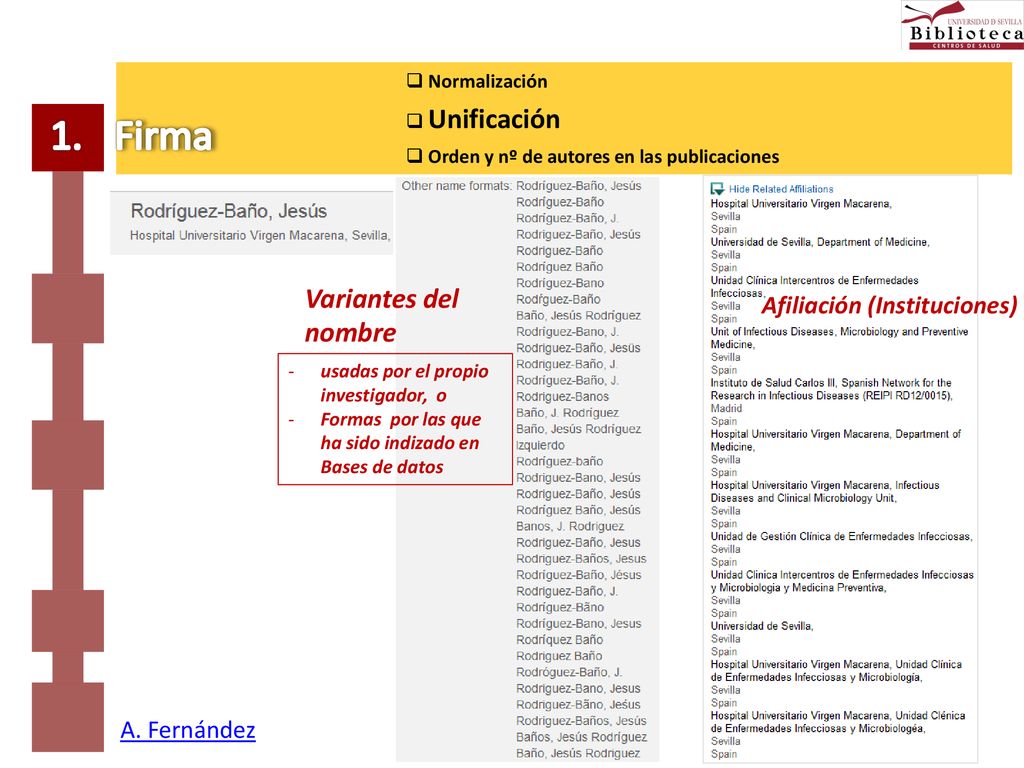The image size is (1024, 768).
Task: Tick the Orden y nº de autores checkbox
Action: [x=414, y=155]
